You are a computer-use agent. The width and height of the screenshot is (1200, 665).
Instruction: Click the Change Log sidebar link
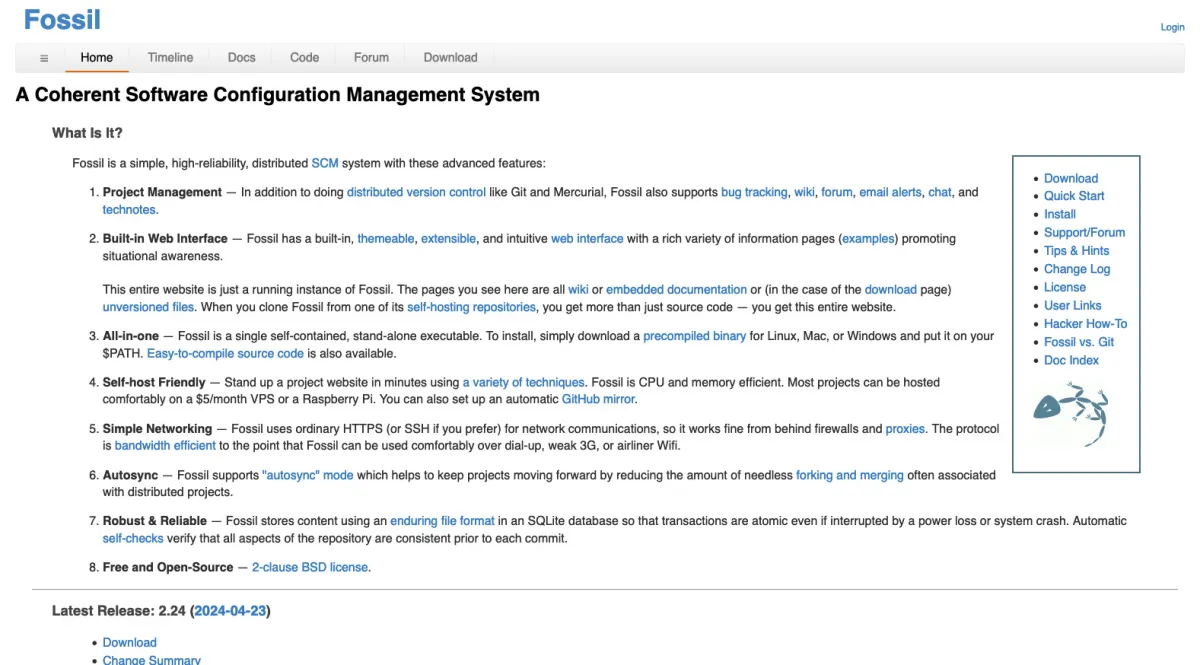click(x=1077, y=269)
